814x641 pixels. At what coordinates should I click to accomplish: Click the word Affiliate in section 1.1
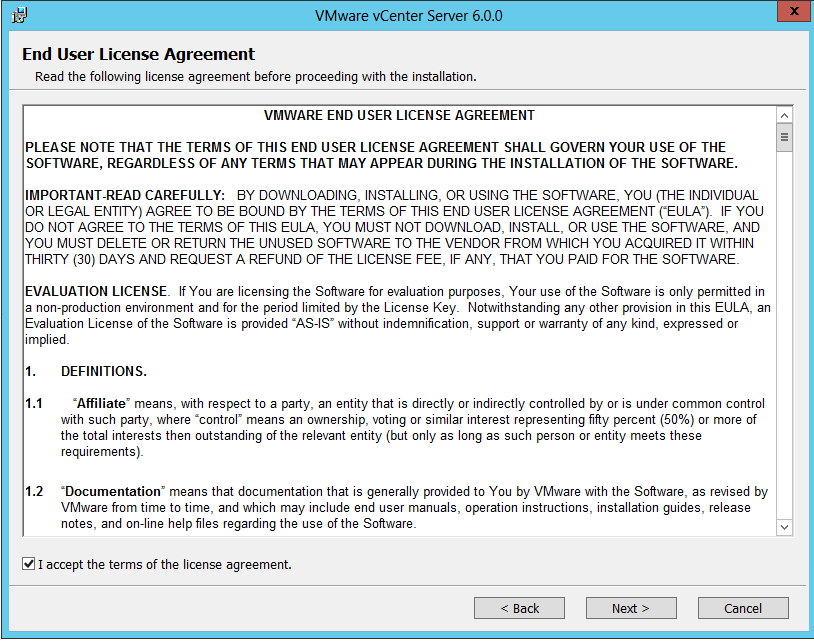(x=101, y=403)
